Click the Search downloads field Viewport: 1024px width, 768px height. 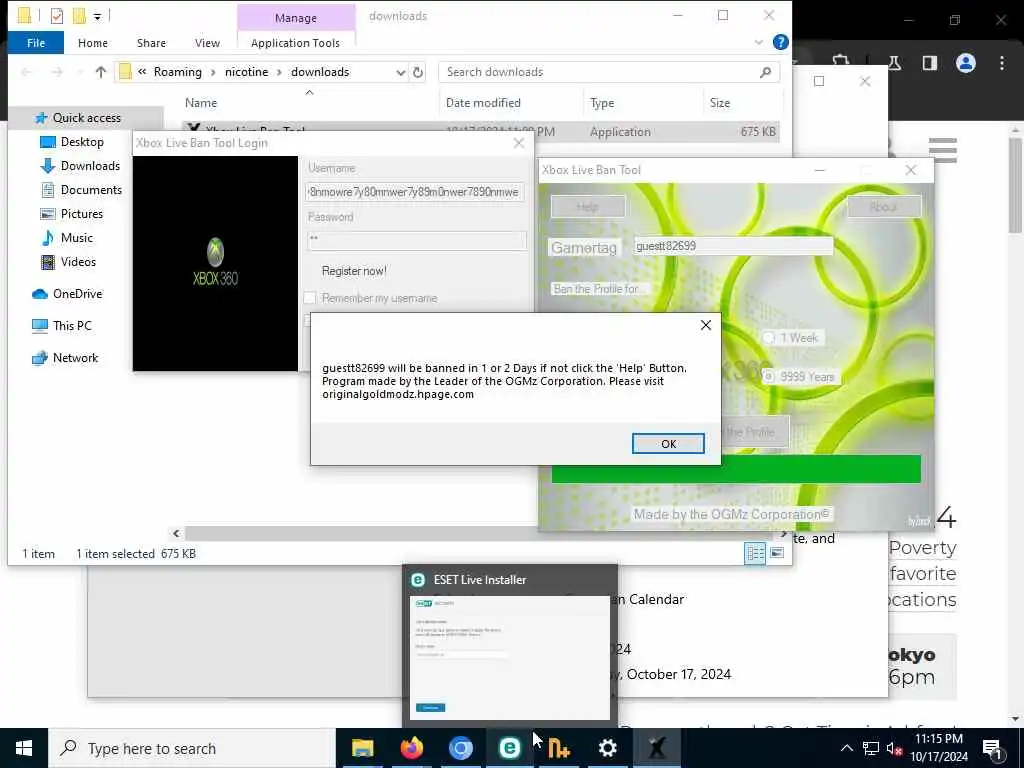pos(600,72)
